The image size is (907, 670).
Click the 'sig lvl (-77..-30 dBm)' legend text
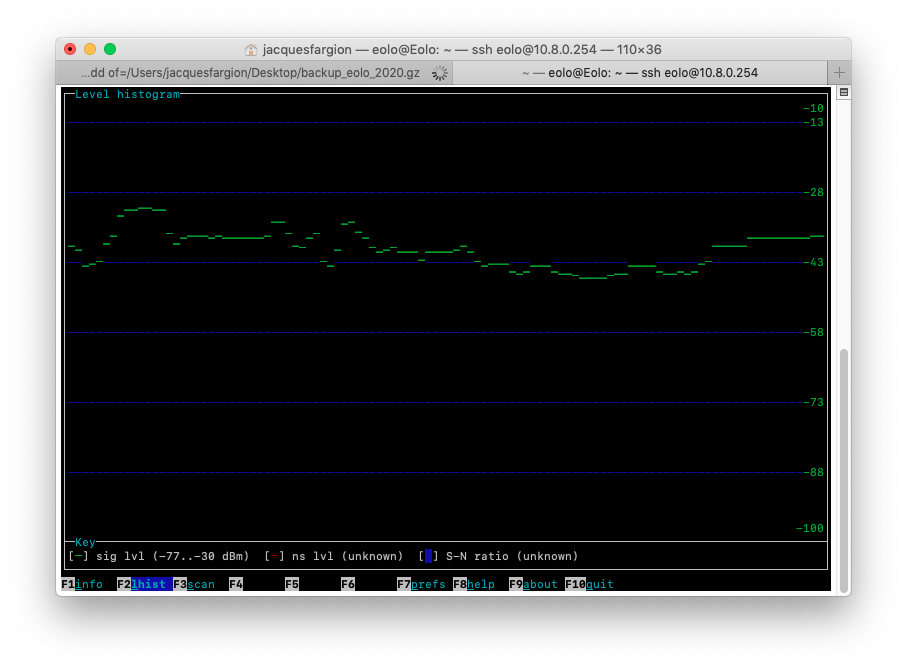(x=172, y=557)
